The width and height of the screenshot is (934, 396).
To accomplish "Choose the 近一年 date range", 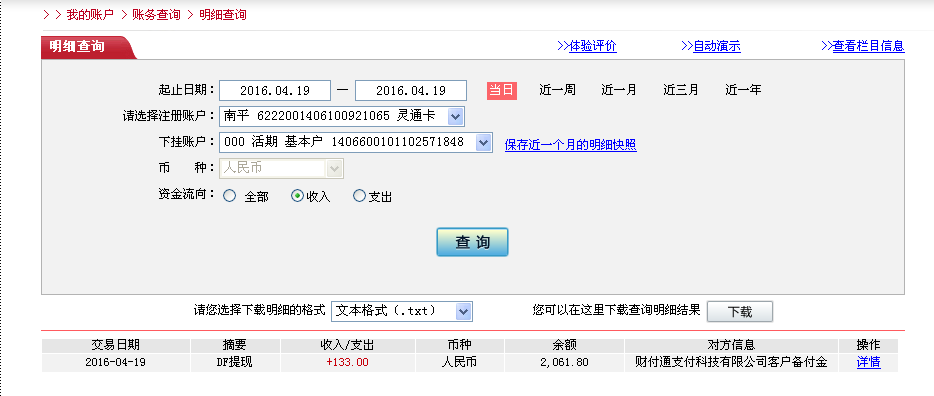I will (x=743, y=90).
